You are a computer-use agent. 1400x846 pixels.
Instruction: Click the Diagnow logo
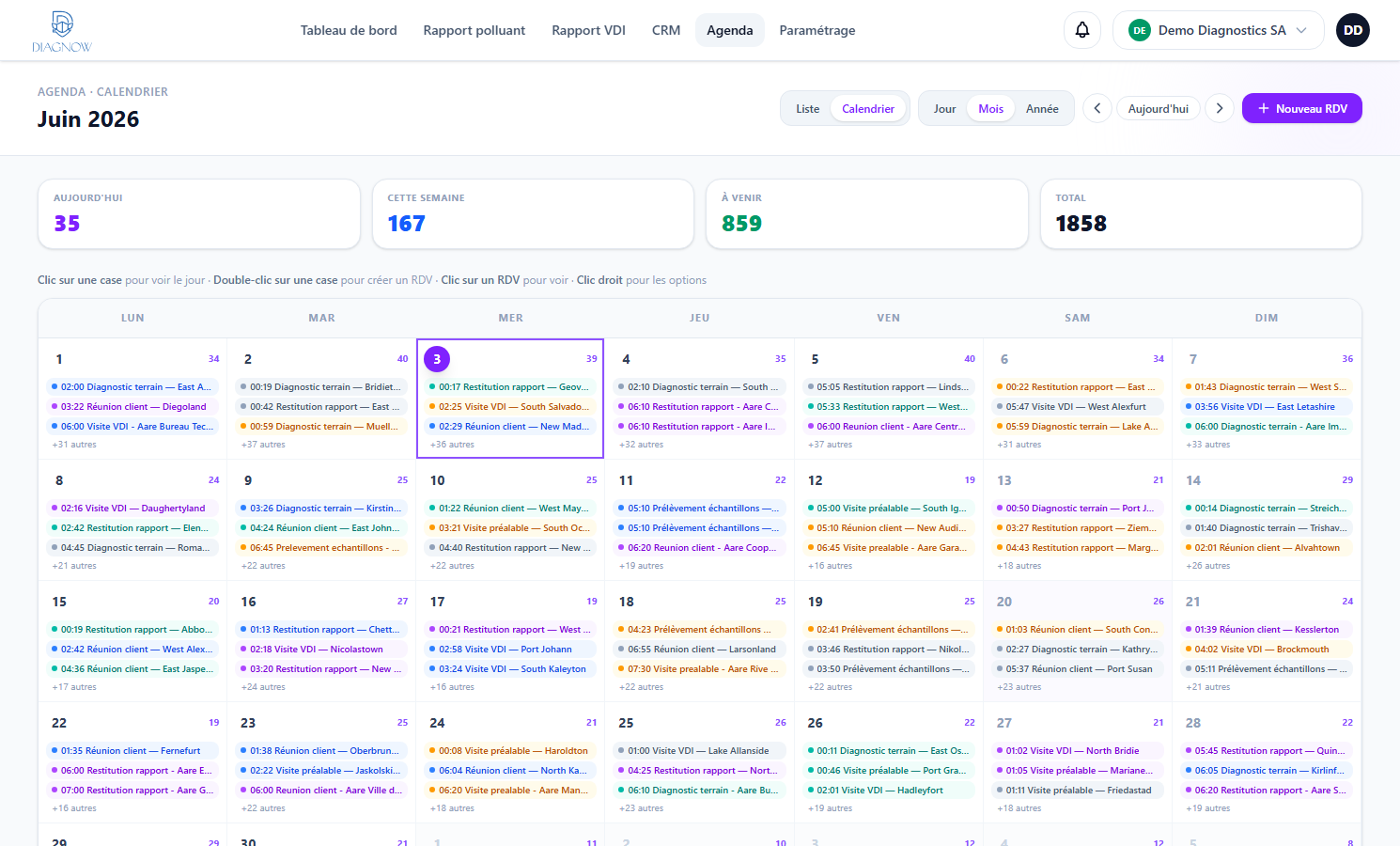pyautogui.click(x=62, y=31)
